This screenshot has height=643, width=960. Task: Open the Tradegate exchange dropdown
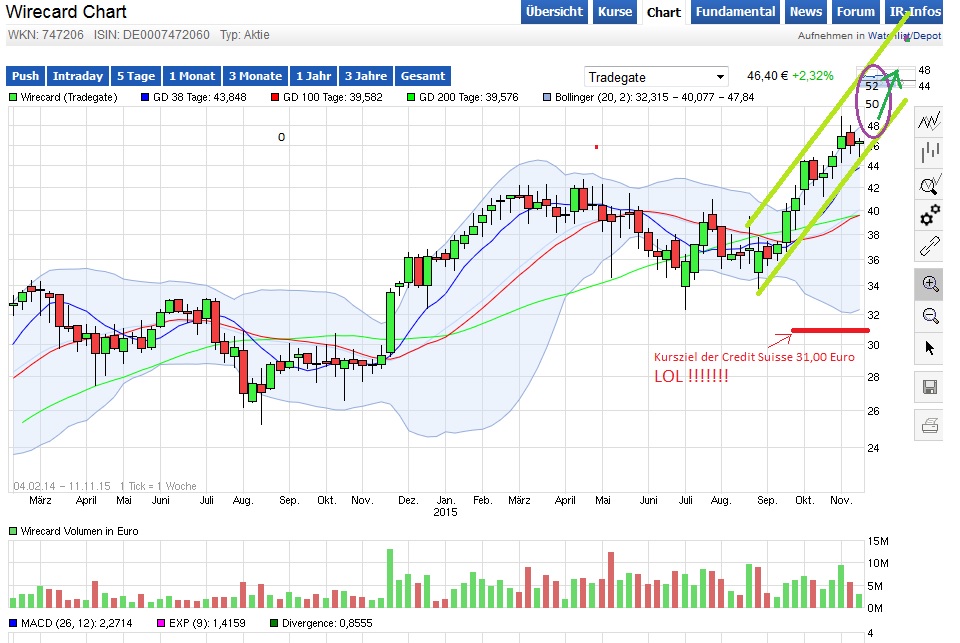tap(656, 77)
